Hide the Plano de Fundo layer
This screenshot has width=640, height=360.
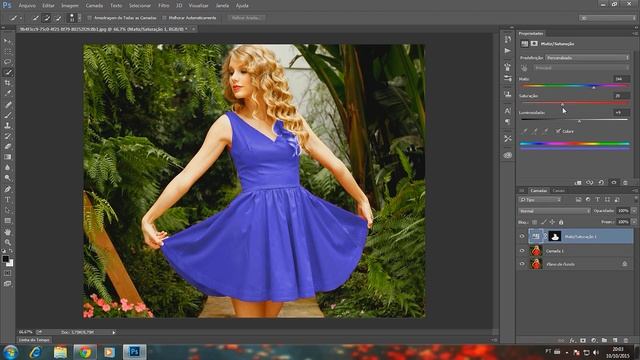pos(522,264)
